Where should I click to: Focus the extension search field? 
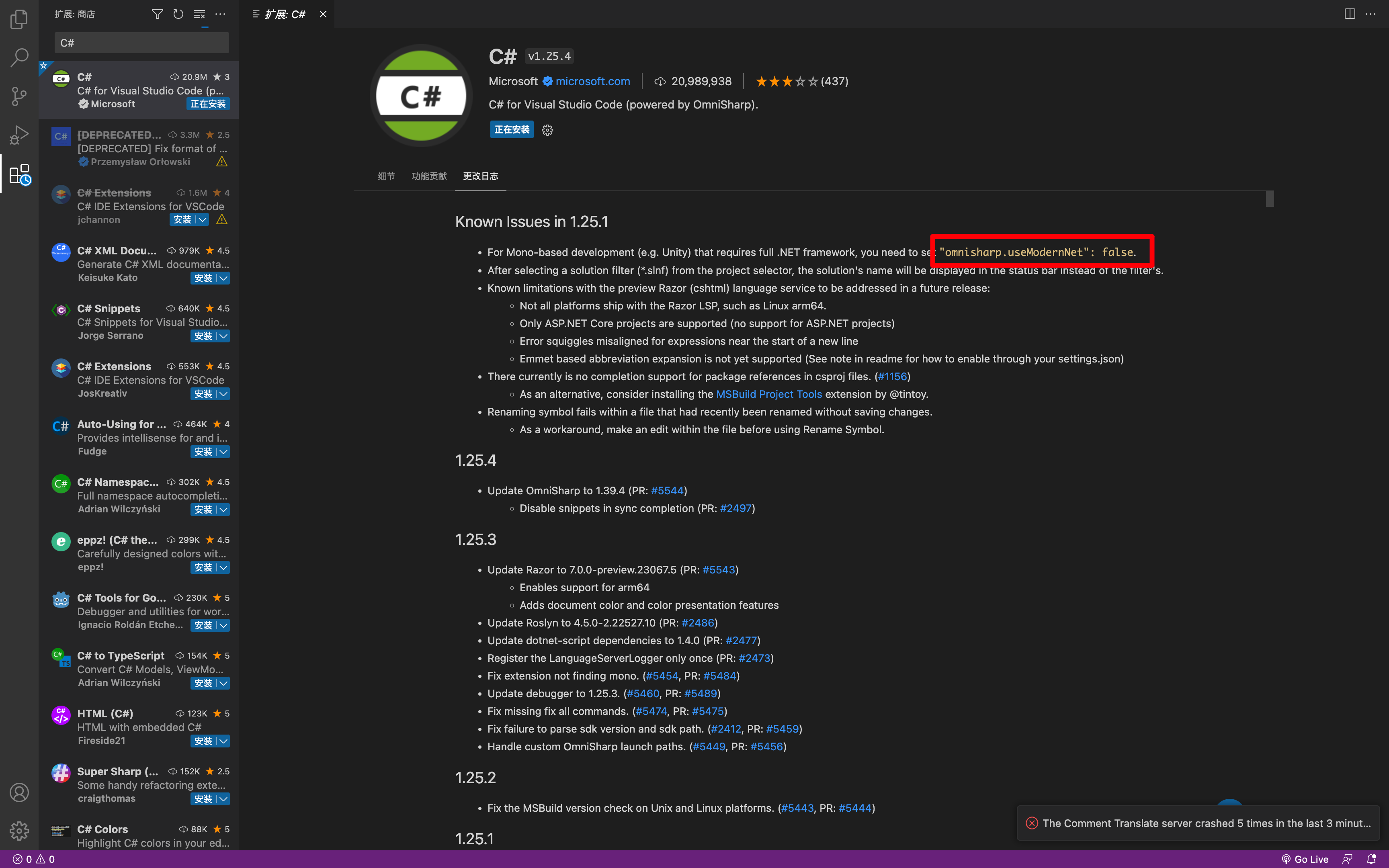(x=142, y=43)
